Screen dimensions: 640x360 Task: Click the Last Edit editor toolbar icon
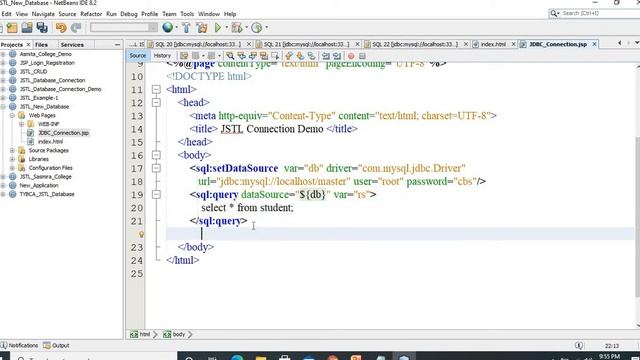tap(184, 56)
